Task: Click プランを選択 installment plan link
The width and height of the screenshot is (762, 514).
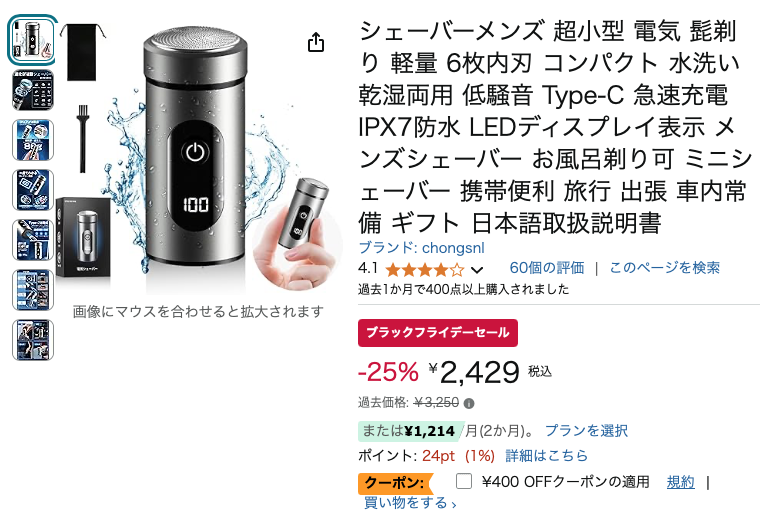Action: coord(586,430)
